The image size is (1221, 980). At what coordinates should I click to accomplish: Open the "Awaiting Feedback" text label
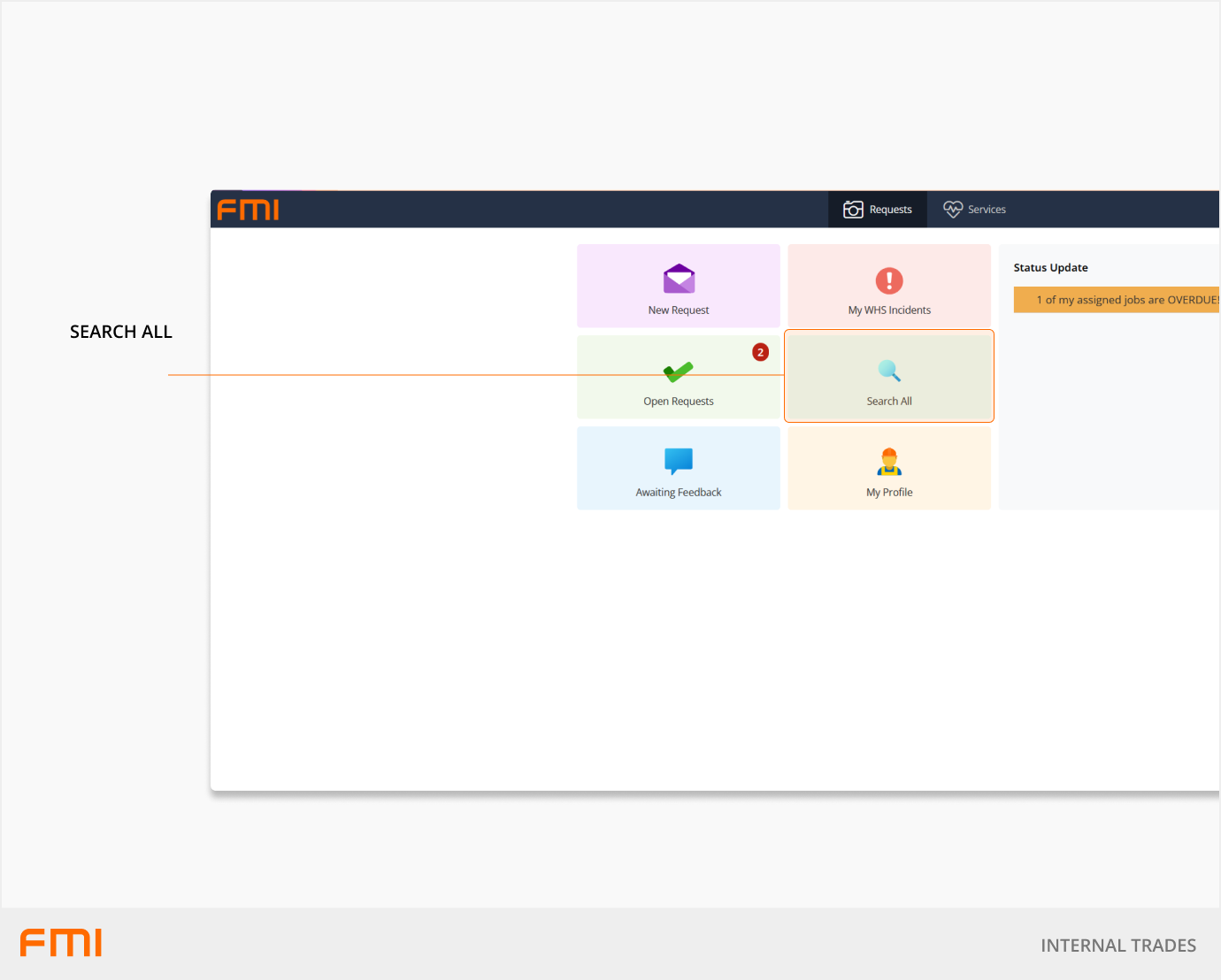679,493
